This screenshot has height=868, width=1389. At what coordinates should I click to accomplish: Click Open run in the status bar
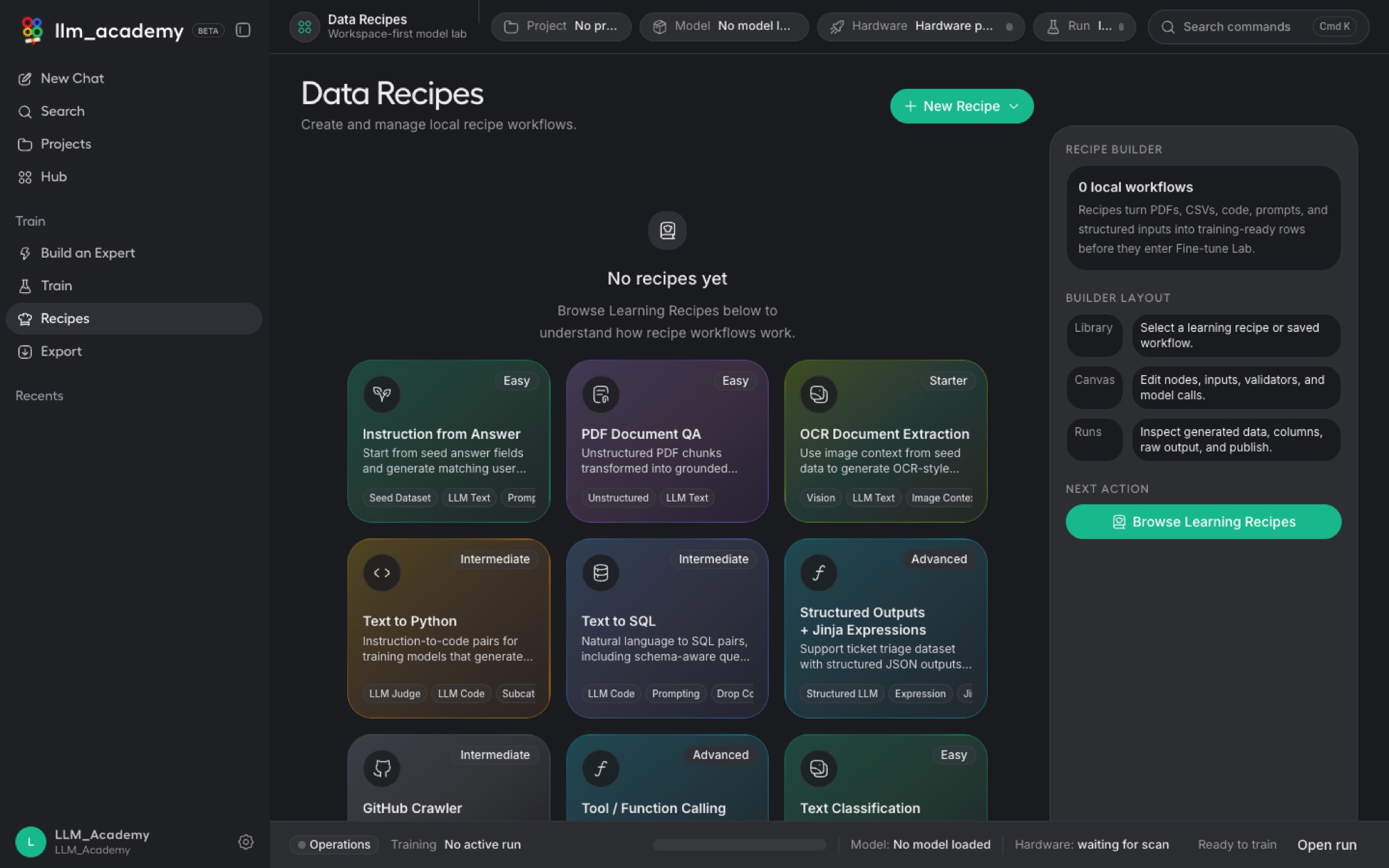pyautogui.click(x=1326, y=845)
